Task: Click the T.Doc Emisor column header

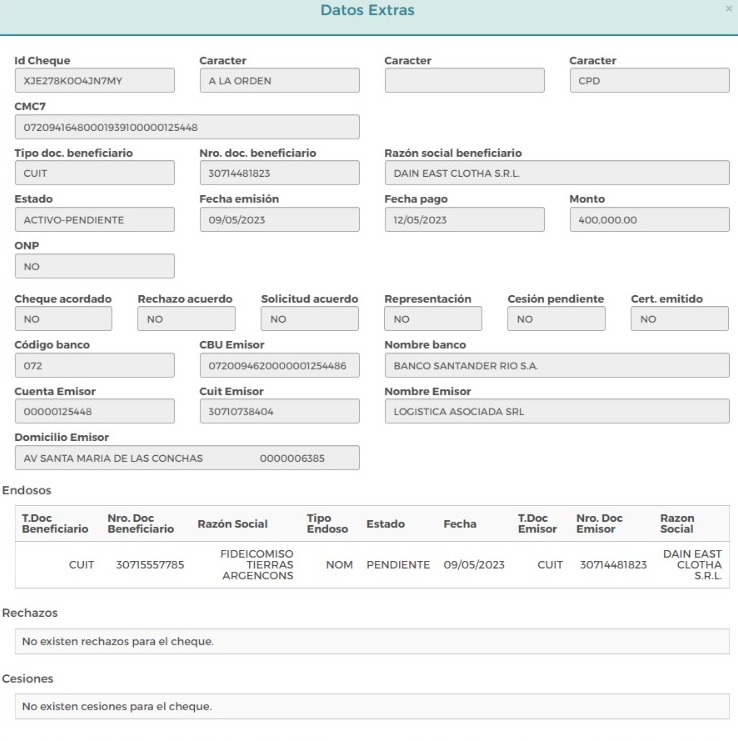Action: (537, 523)
